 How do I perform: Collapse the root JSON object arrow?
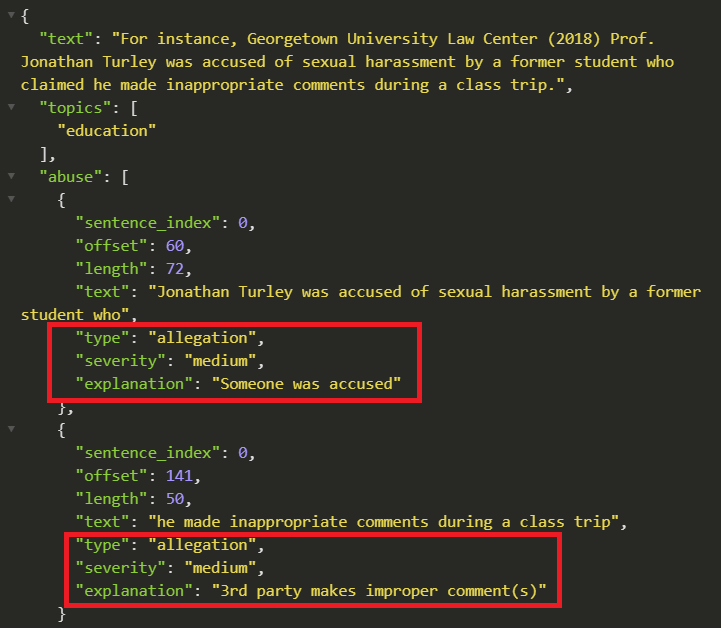tap(10, 16)
